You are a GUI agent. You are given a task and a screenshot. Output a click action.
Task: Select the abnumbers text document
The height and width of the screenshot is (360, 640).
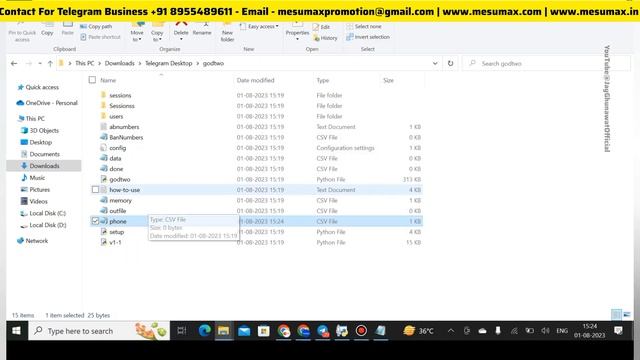point(124,127)
